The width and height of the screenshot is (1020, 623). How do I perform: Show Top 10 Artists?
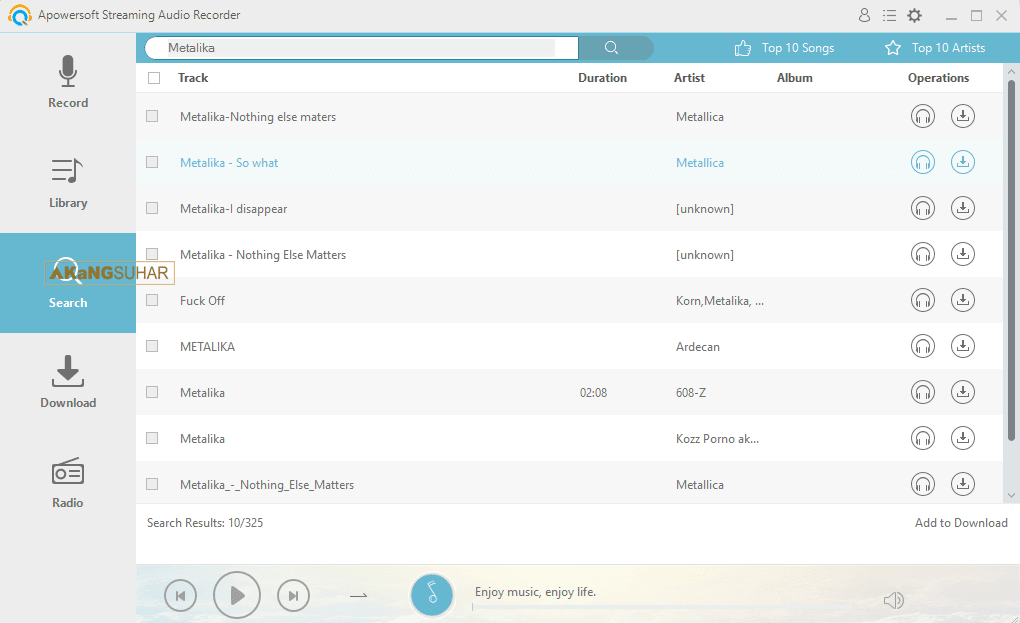tap(935, 47)
